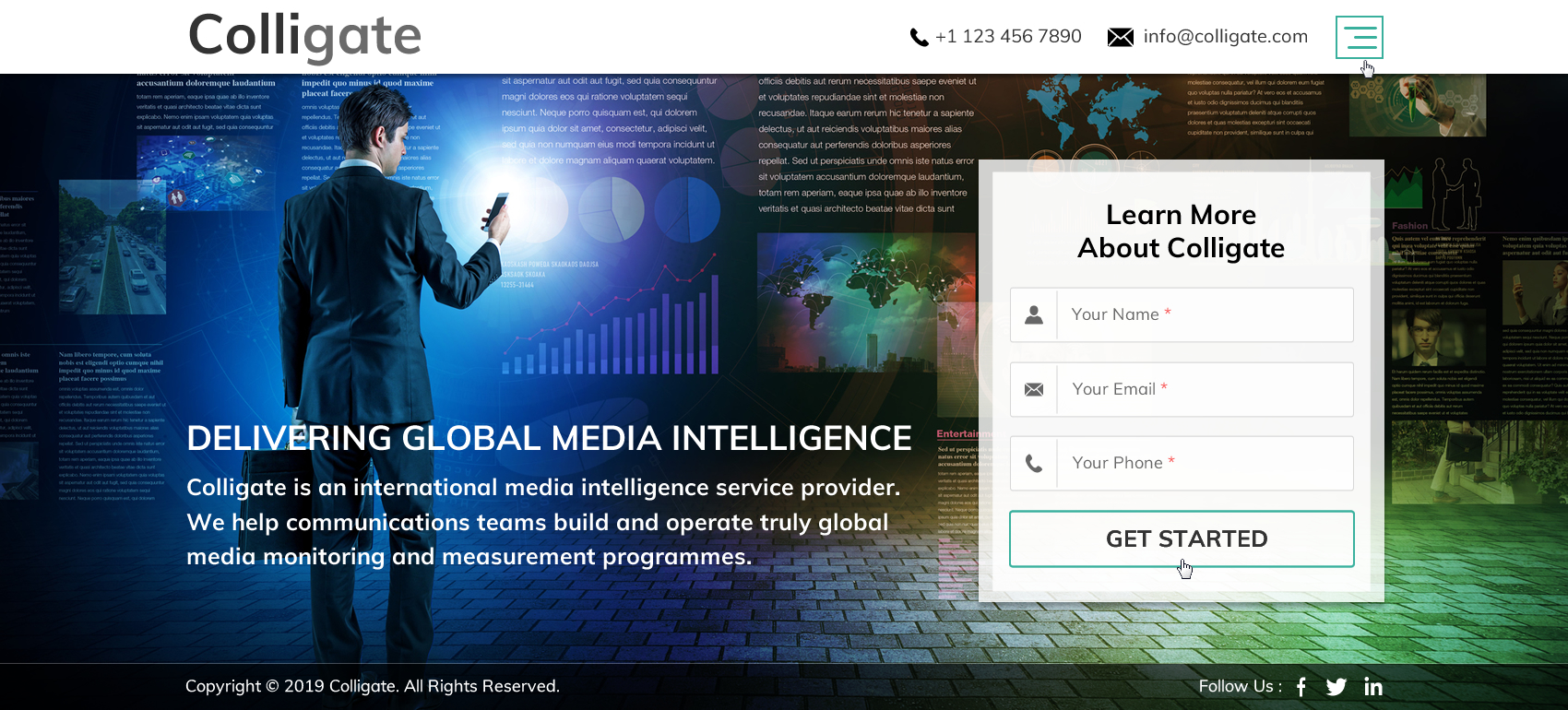This screenshot has width=1568, height=710.
Task: Click the phone icon beside Your Phone
Action: (1034, 463)
